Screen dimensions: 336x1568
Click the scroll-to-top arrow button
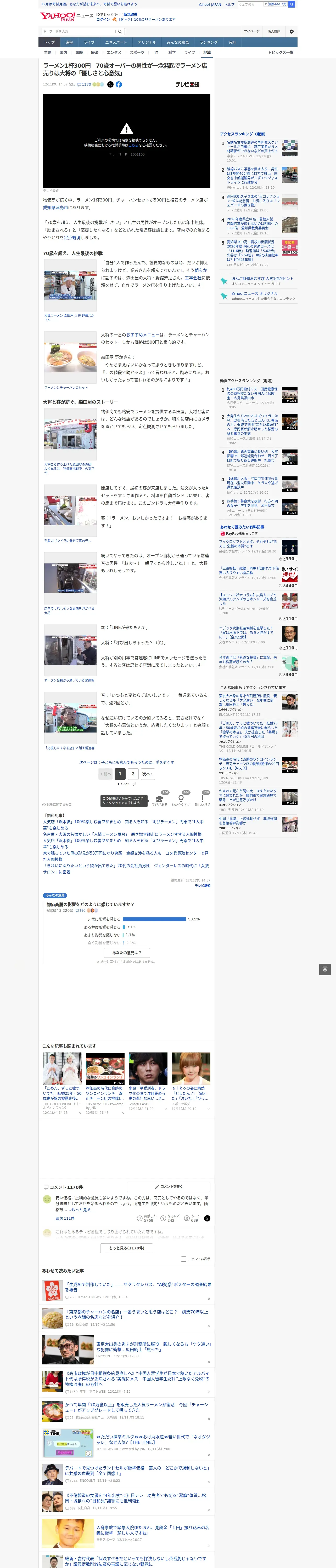(325, 970)
